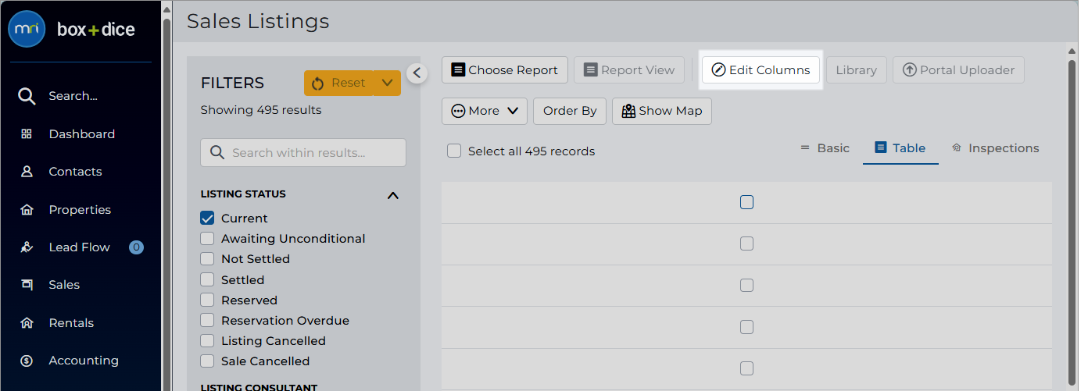This screenshot has height=391, width=1080.
Task: Click the Rentals house icon
Action: (27, 323)
